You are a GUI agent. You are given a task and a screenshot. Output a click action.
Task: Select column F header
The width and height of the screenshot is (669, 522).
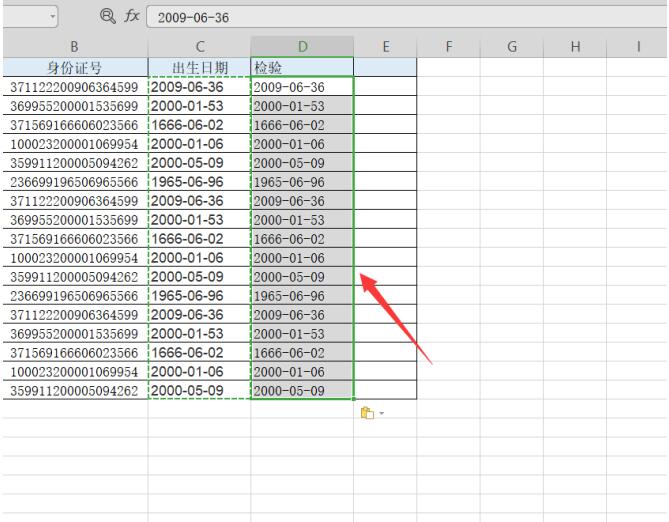(x=448, y=47)
